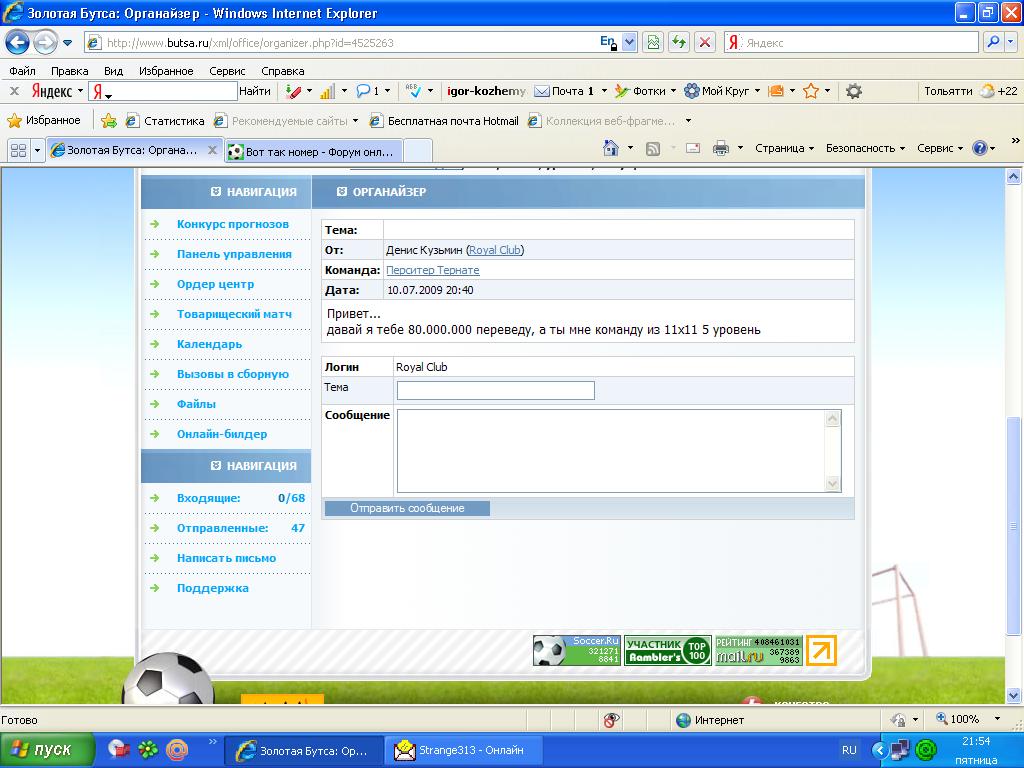Click the Пуск start button
The width and height of the screenshot is (1024, 768).
pos(47,750)
